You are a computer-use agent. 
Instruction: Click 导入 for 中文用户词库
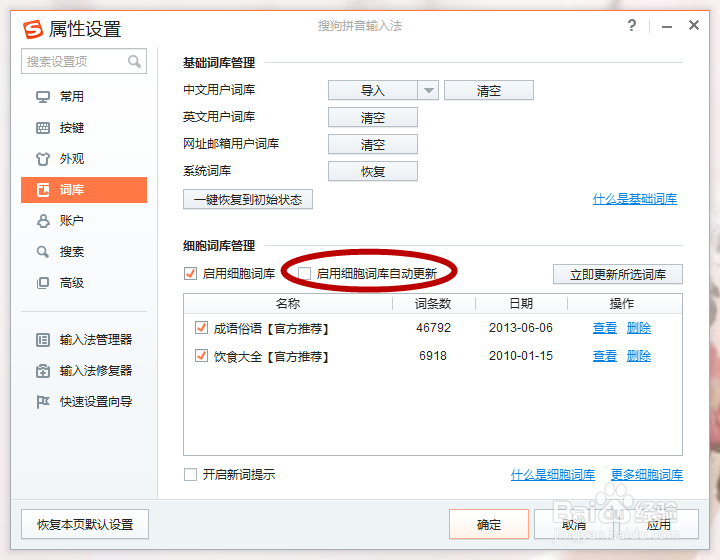(373, 90)
